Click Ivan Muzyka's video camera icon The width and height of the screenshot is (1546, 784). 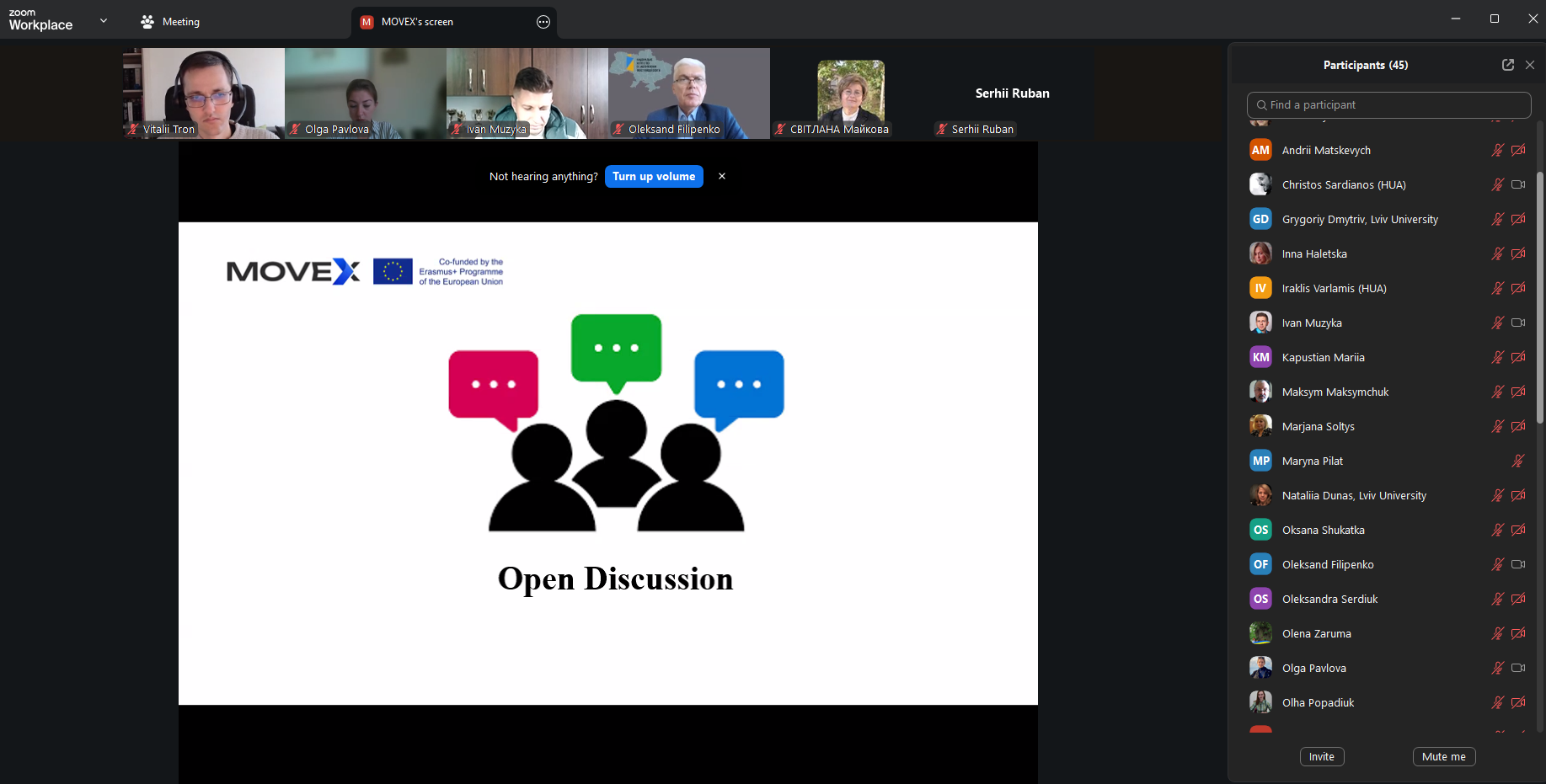[x=1518, y=323]
